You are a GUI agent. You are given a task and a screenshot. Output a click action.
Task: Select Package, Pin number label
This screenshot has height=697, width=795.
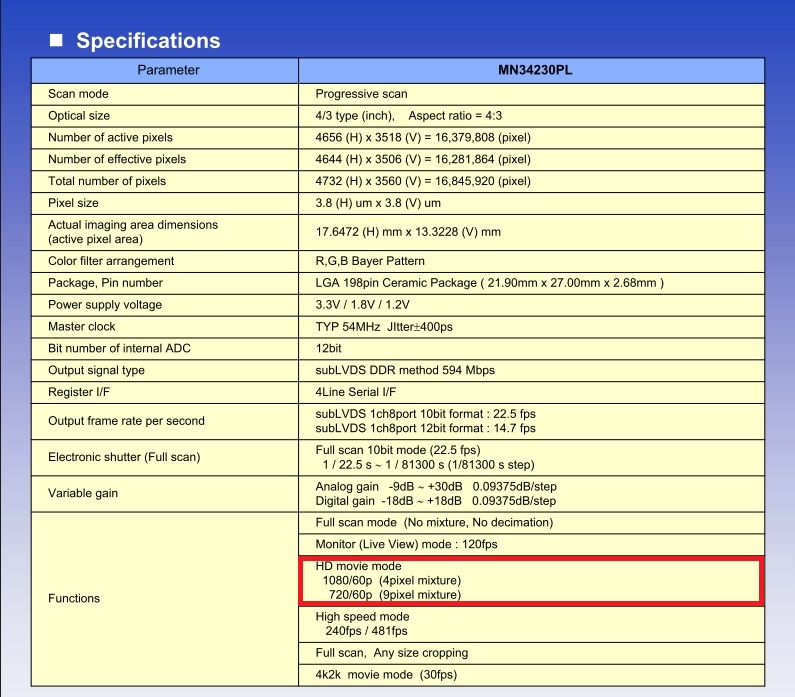coord(105,283)
